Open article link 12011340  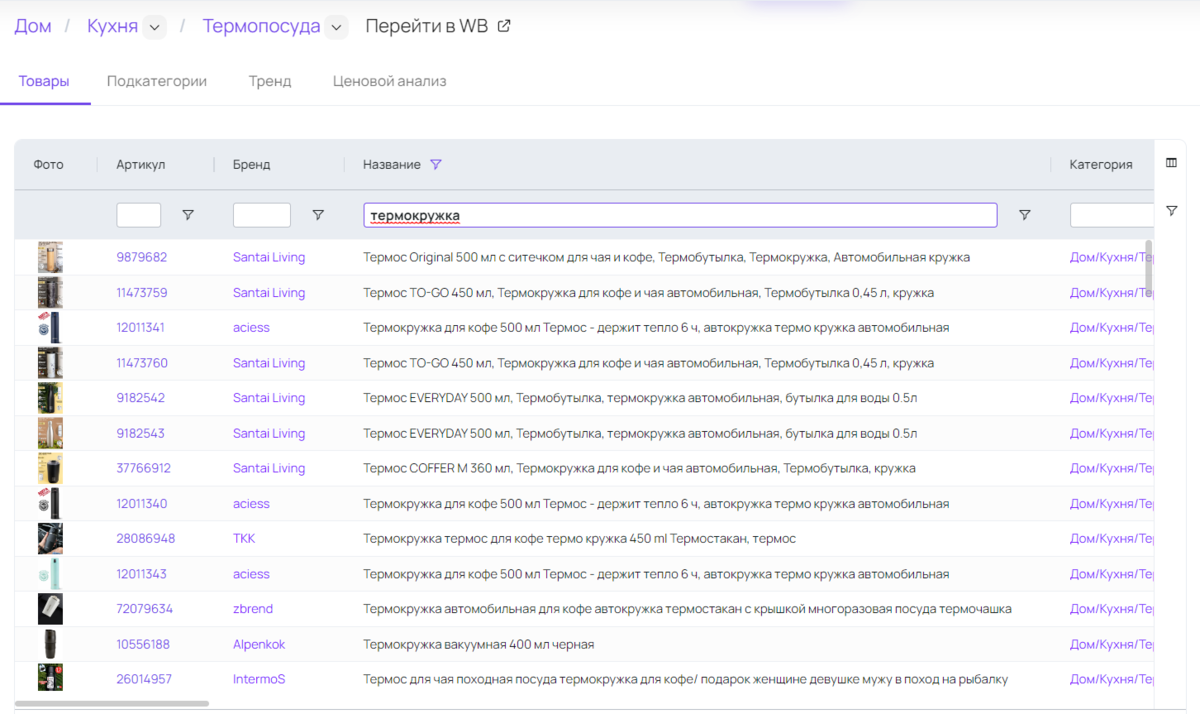(142, 503)
